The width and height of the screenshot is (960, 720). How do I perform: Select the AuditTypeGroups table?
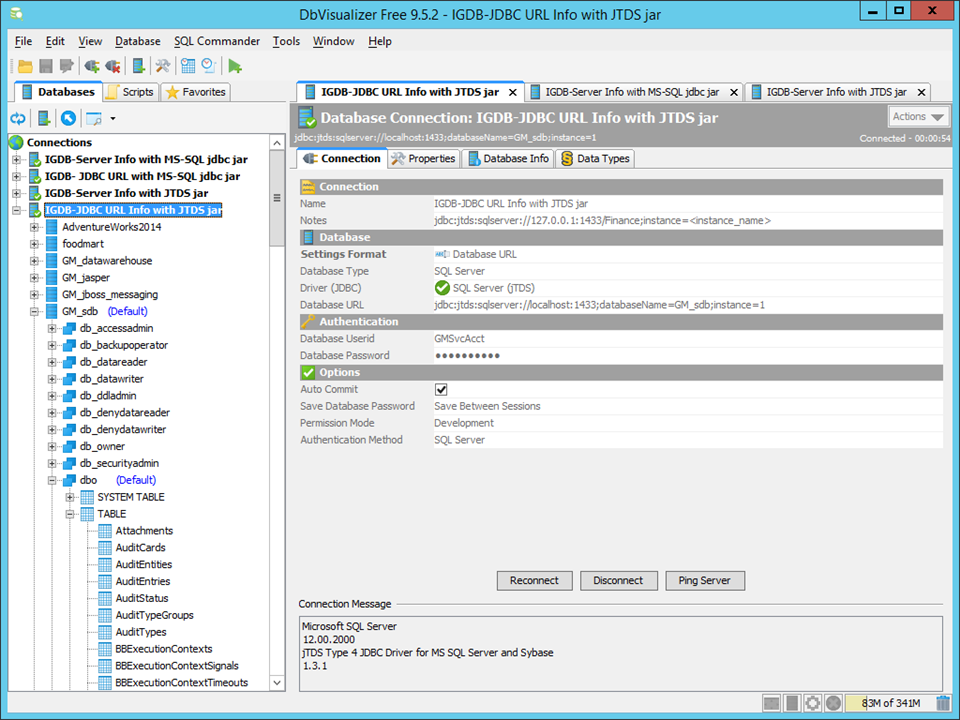(154, 615)
